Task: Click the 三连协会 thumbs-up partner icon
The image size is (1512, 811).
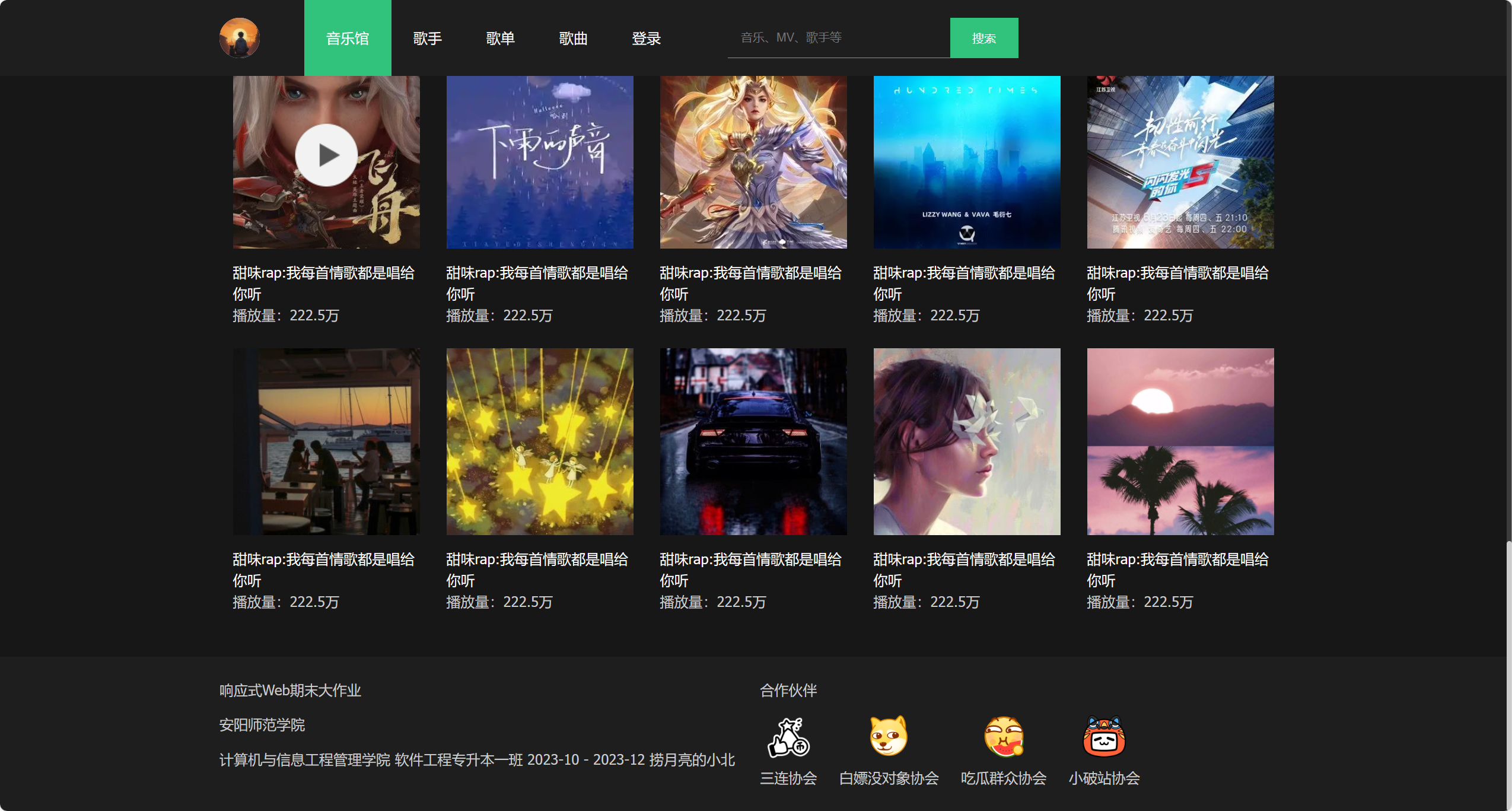Action: click(x=788, y=737)
